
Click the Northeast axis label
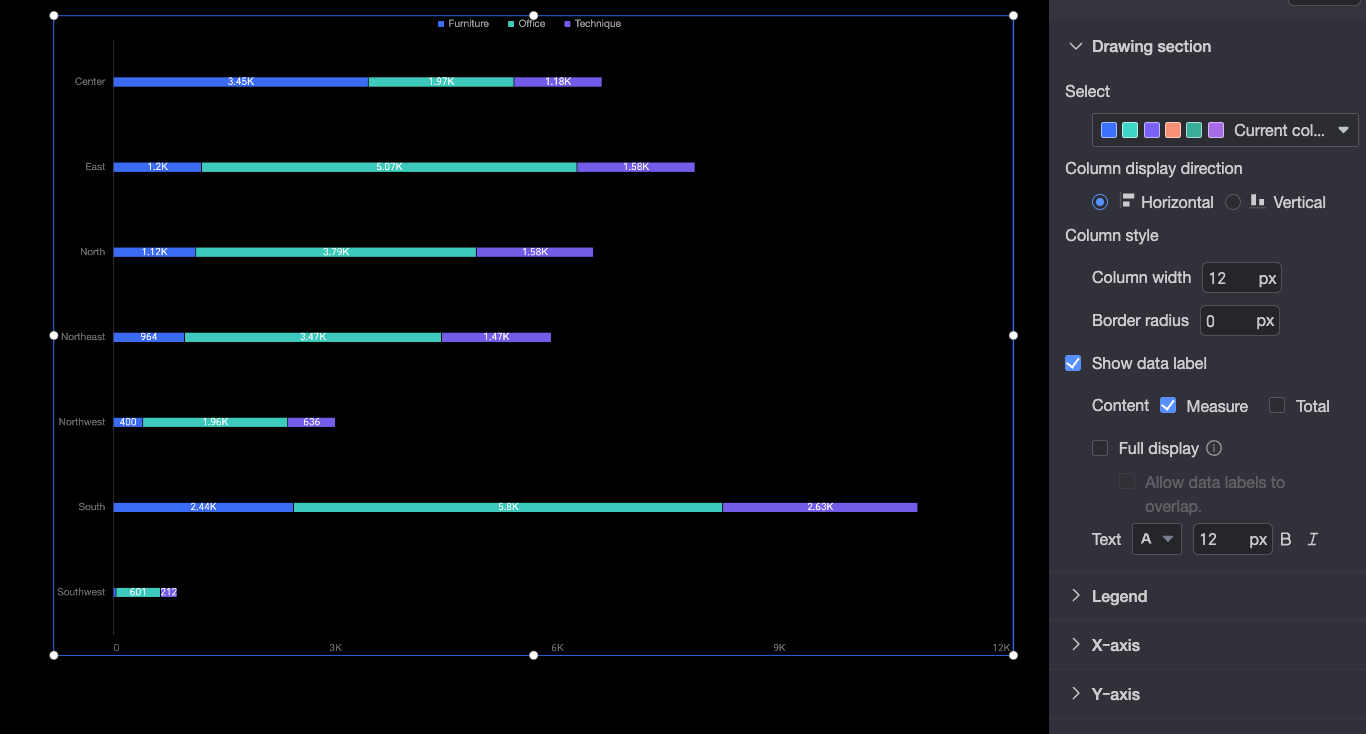83,337
